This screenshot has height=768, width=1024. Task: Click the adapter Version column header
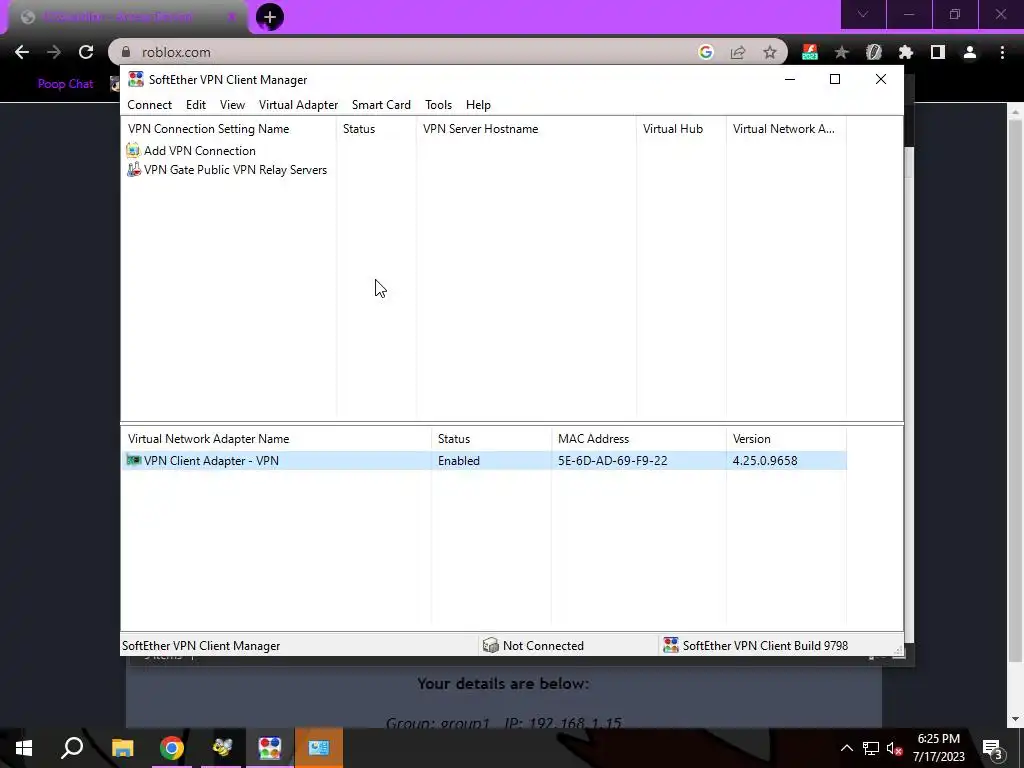click(786, 439)
